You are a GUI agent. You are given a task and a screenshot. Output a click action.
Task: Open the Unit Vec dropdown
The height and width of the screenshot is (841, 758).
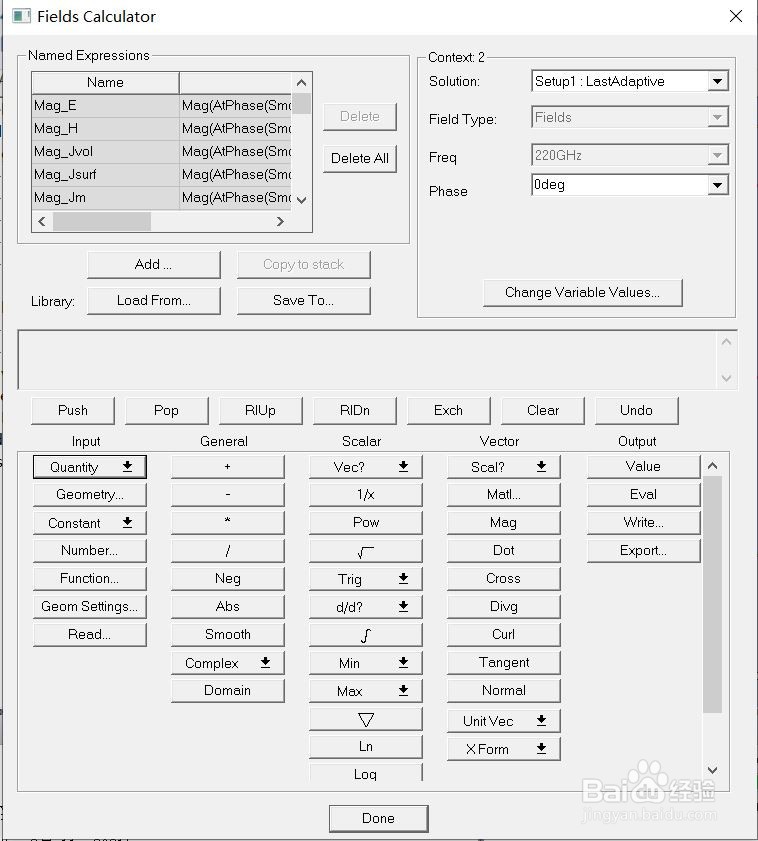[x=504, y=721]
